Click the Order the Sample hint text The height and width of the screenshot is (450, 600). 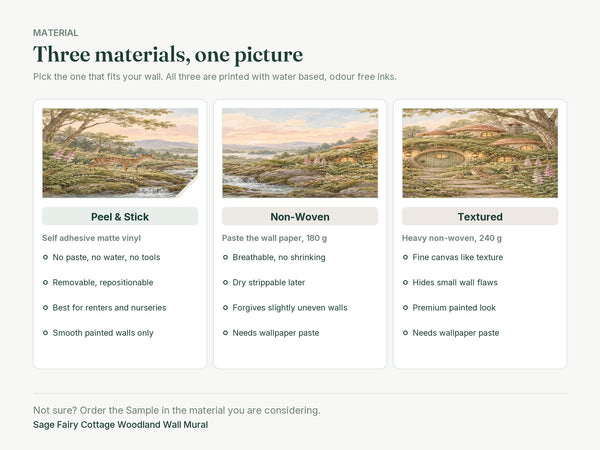pos(177,411)
